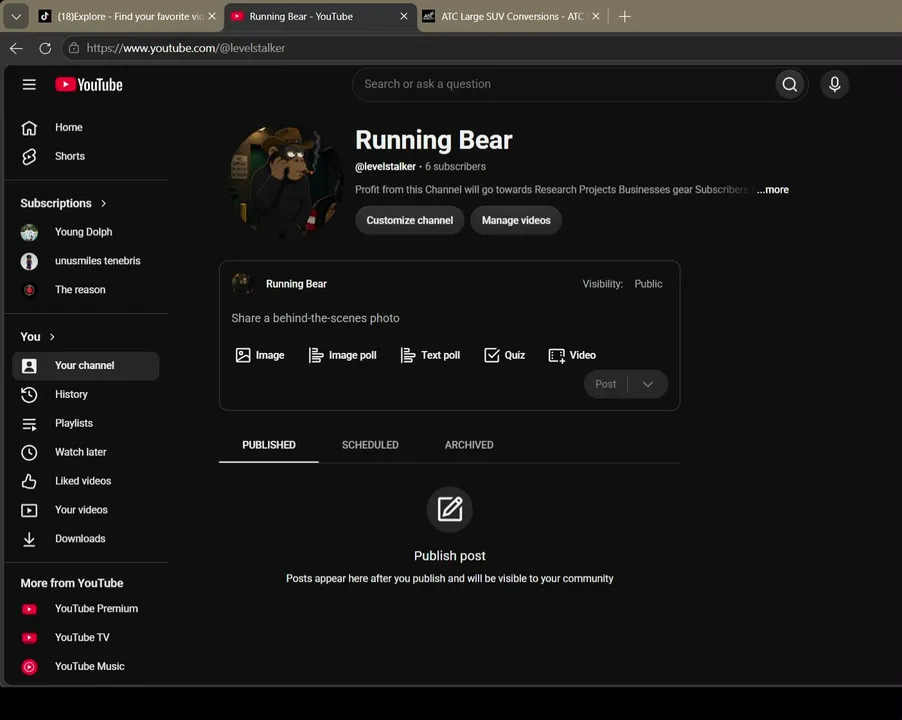The height and width of the screenshot is (720, 902).
Task: Click the @levelstalker handle
Action: pos(385,167)
